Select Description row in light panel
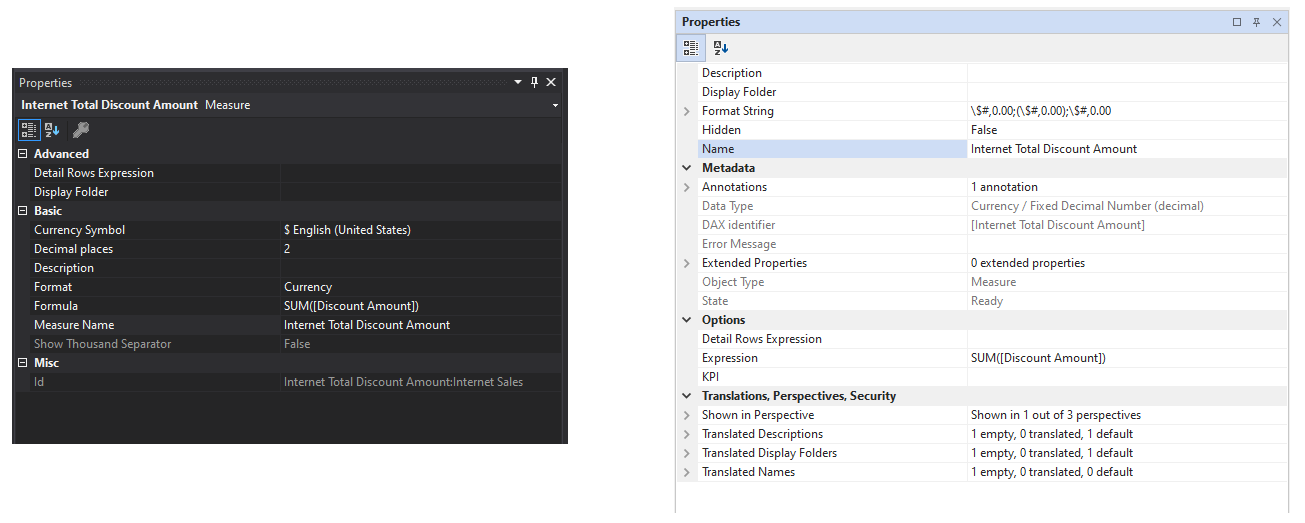The image size is (1305, 523). [x=992, y=73]
